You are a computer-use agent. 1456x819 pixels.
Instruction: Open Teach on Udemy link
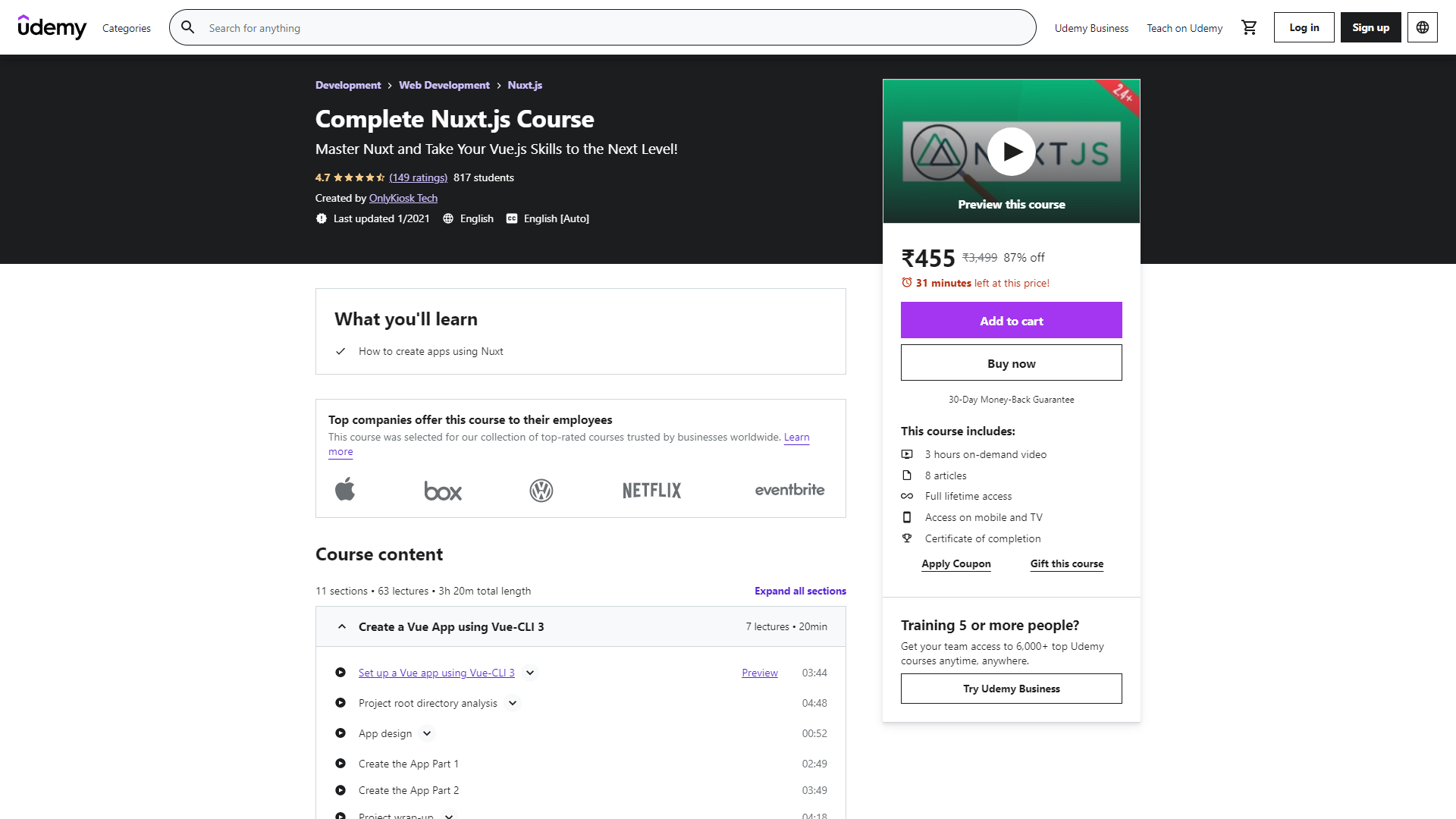(1185, 28)
